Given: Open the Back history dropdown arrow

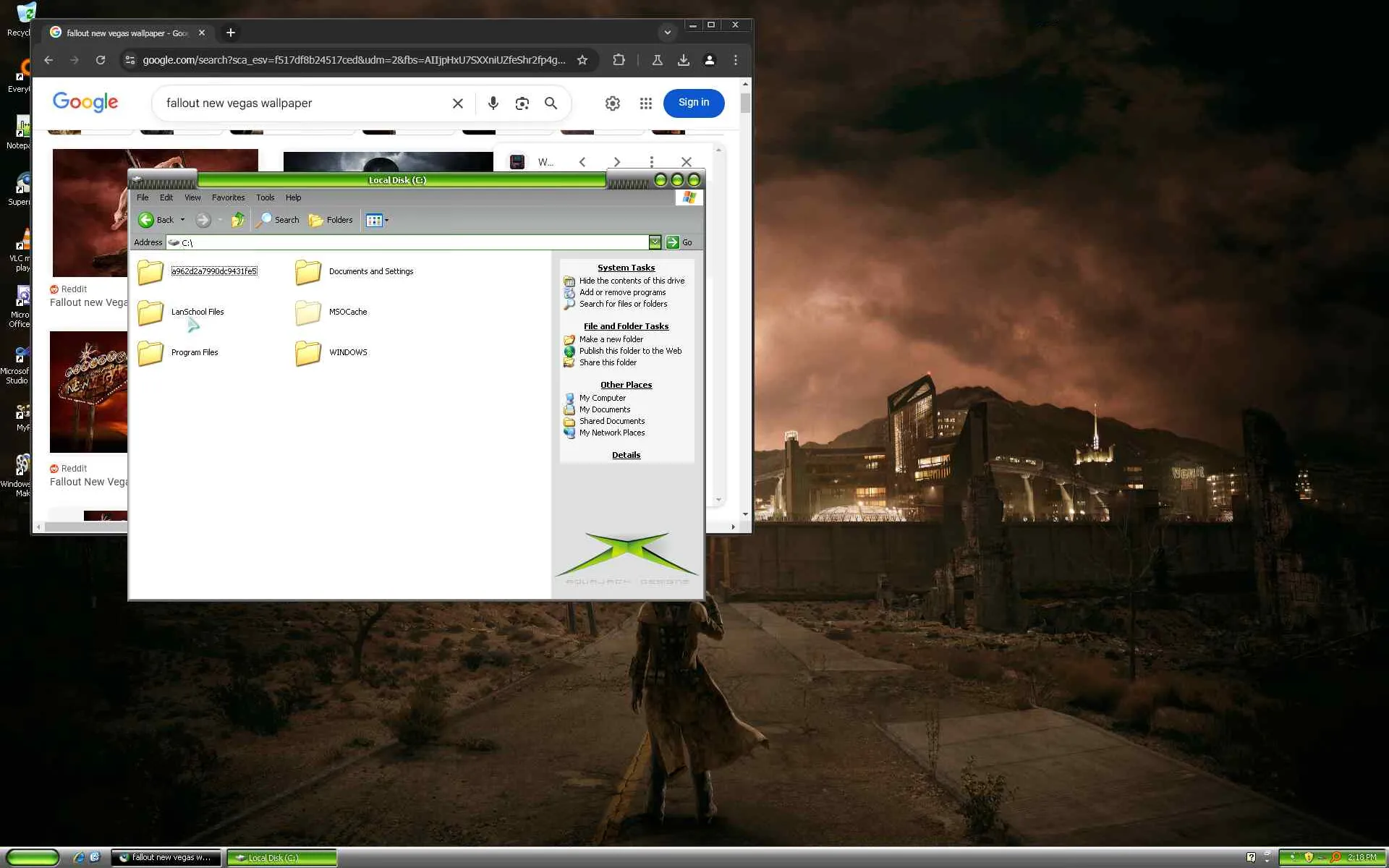Looking at the screenshot, I should pyautogui.click(x=182, y=220).
